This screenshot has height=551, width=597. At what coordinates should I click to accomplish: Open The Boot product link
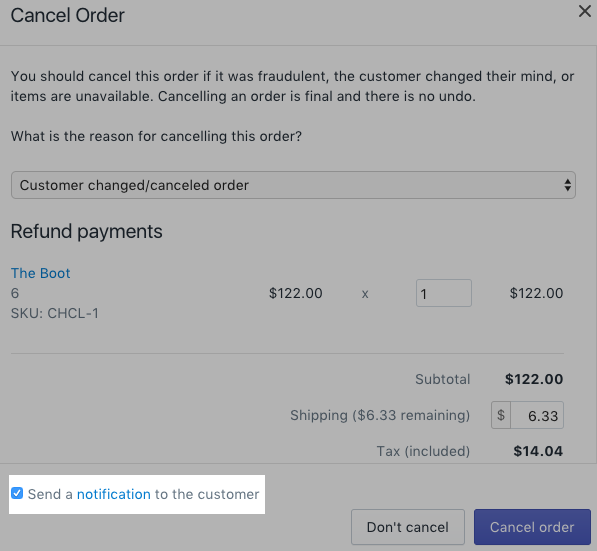(40, 273)
